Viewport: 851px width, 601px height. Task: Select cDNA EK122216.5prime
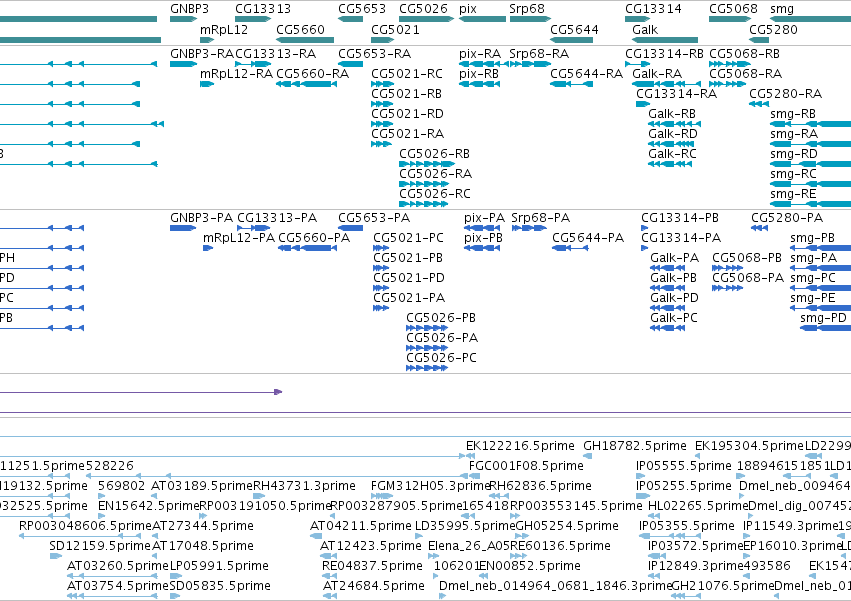[x=520, y=446]
